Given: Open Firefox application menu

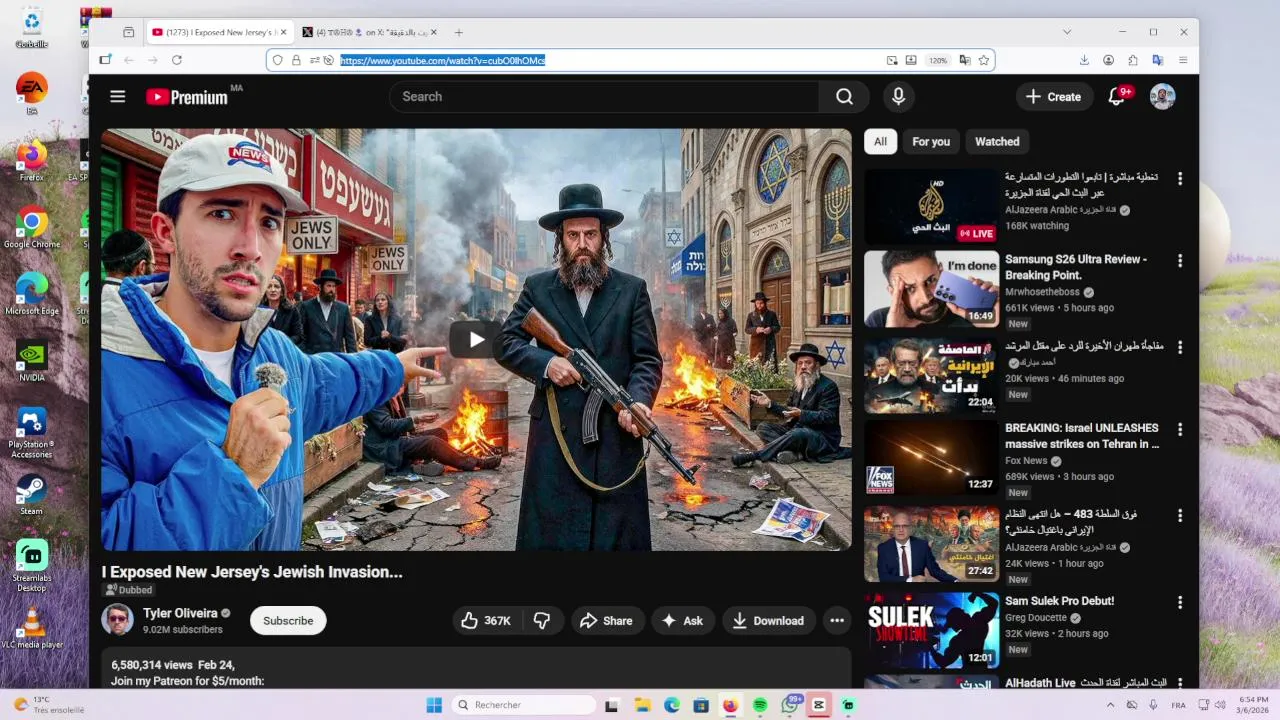Looking at the screenshot, I should pos(1183,60).
